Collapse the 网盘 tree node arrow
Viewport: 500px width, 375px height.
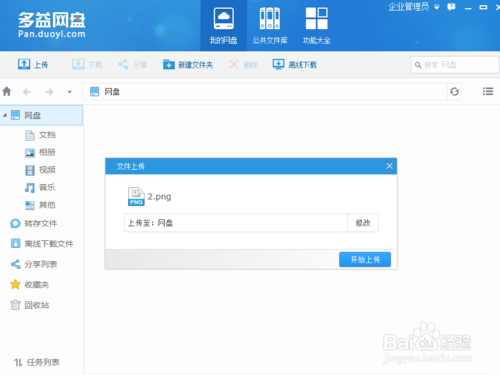5,115
